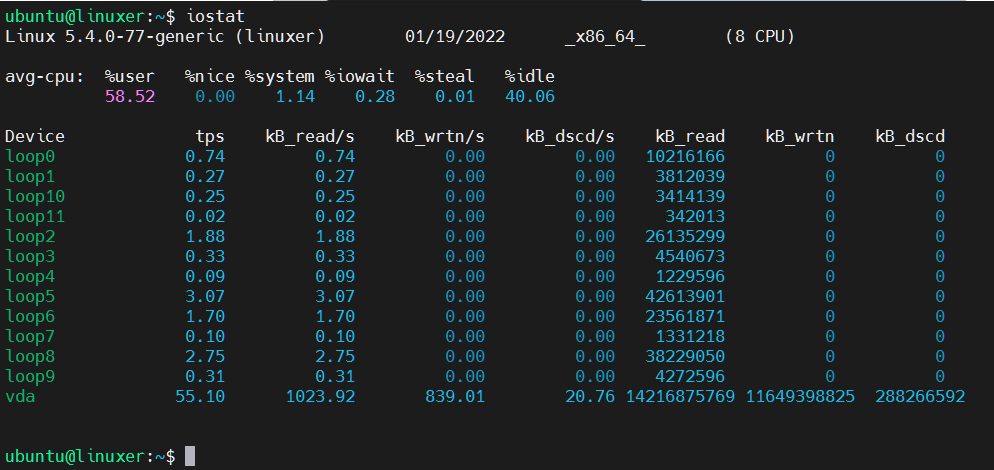Click the 'kB_read' column header
This screenshot has height=470, width=994.
click(690, 137)
